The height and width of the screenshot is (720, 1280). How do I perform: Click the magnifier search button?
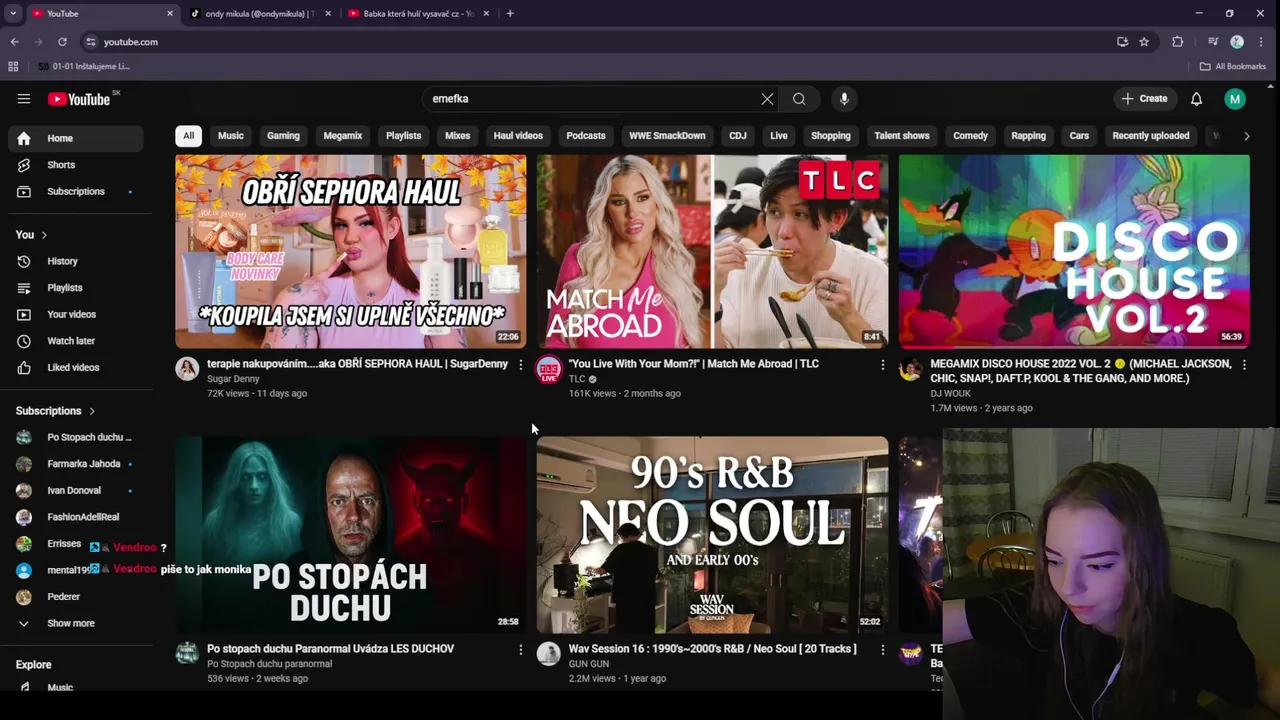coord(799,99)
